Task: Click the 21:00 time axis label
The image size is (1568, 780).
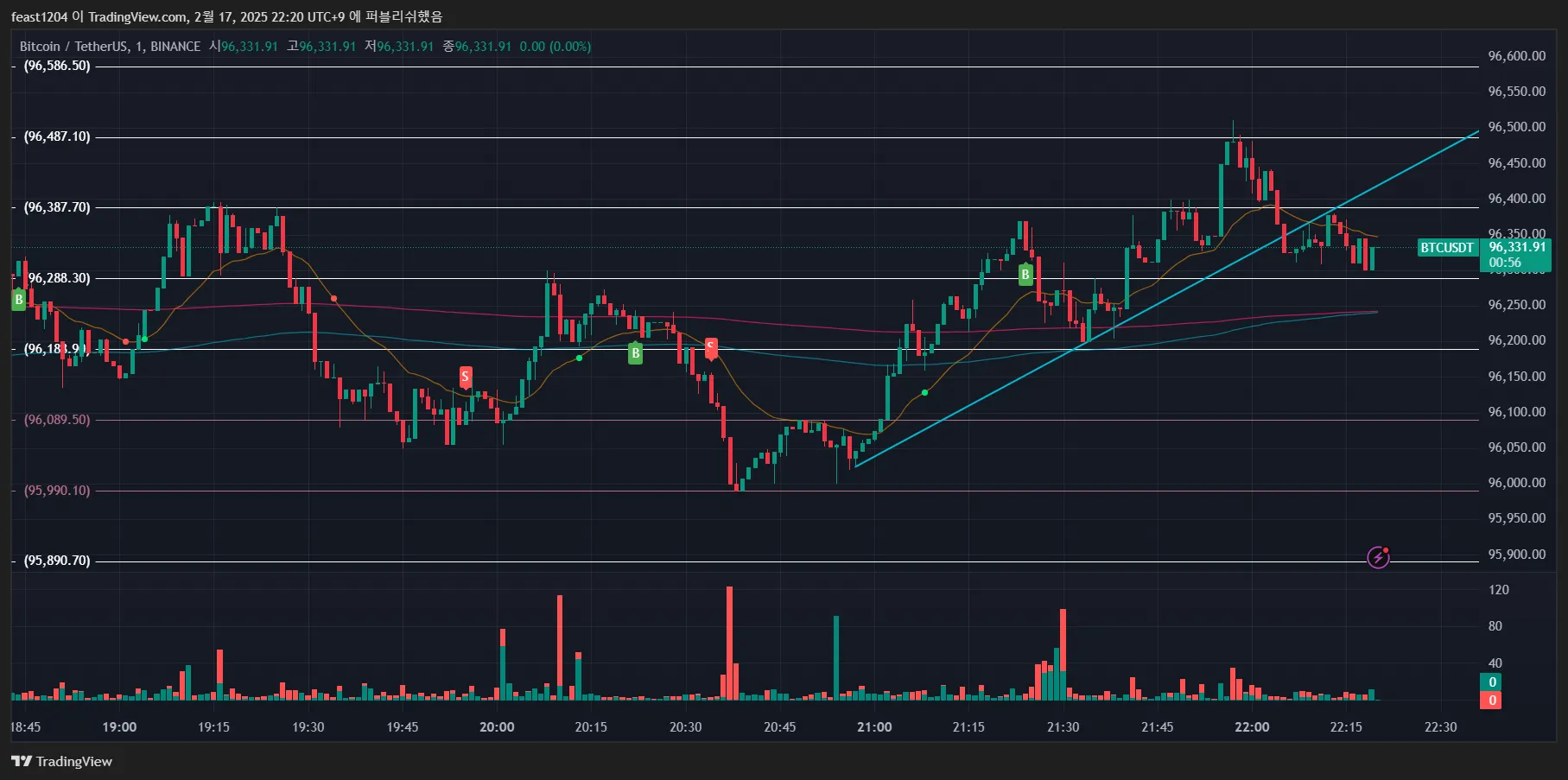Action: point(874,727)
